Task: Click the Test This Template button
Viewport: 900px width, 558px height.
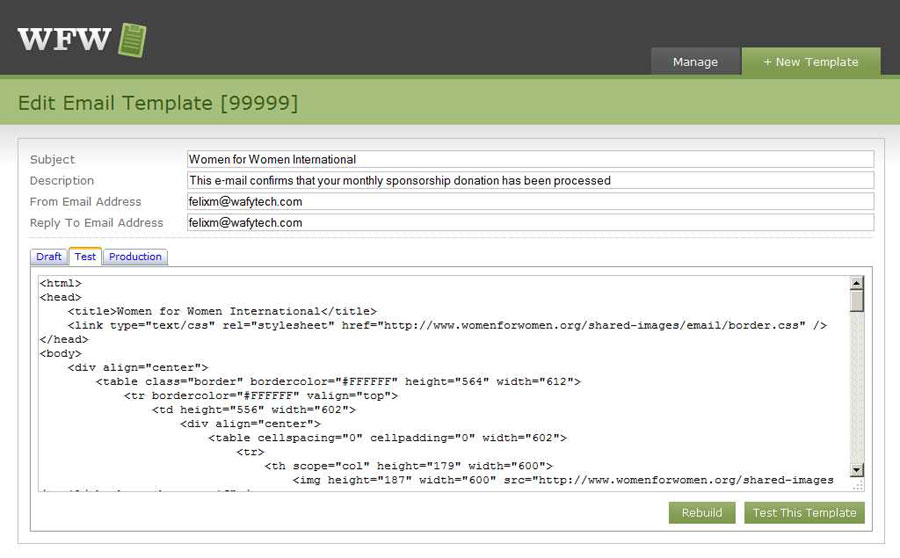Action: [804, 513]
